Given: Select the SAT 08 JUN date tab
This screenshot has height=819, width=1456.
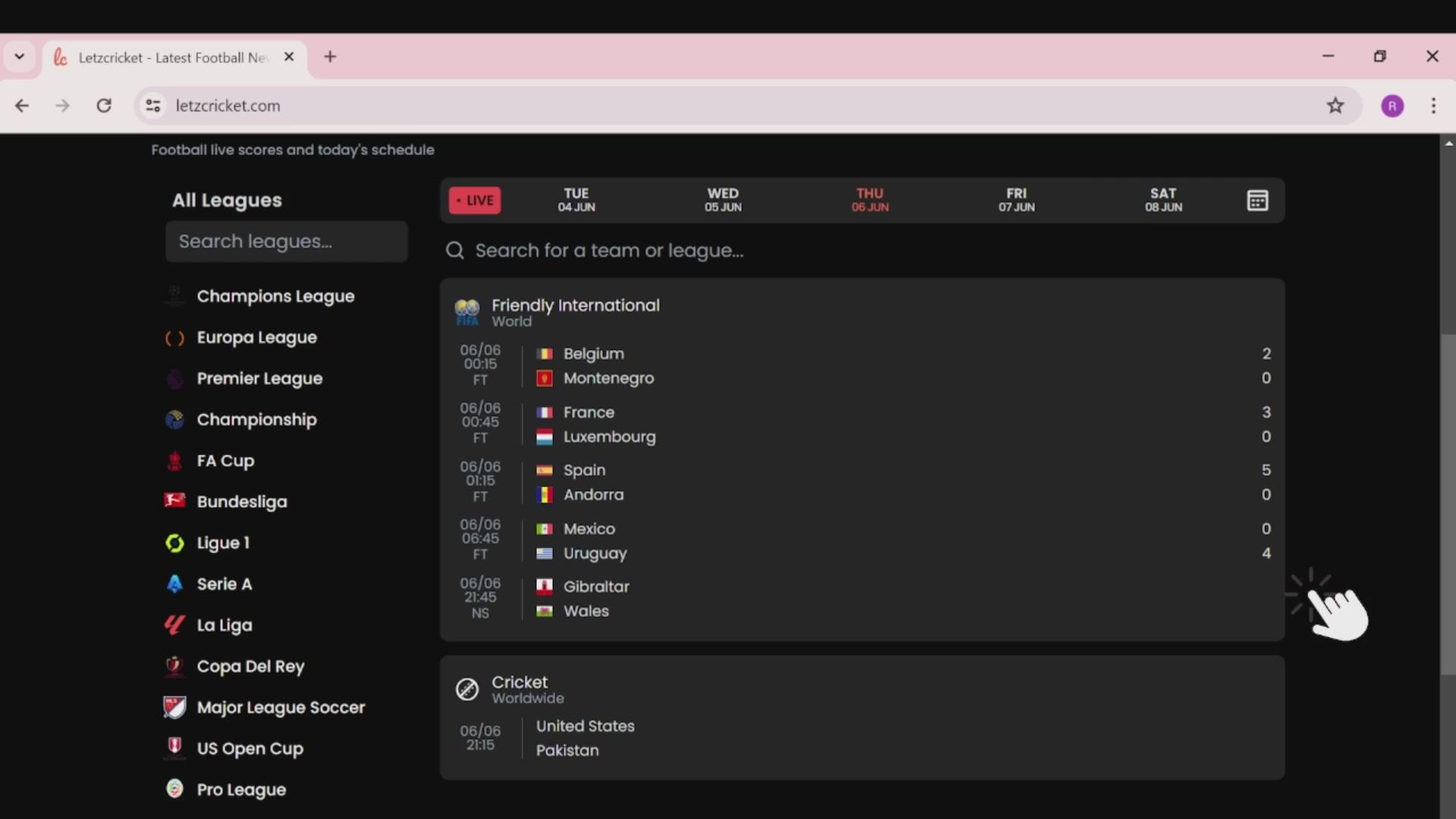Looking at the screenshot, I should click(1163, 200).
